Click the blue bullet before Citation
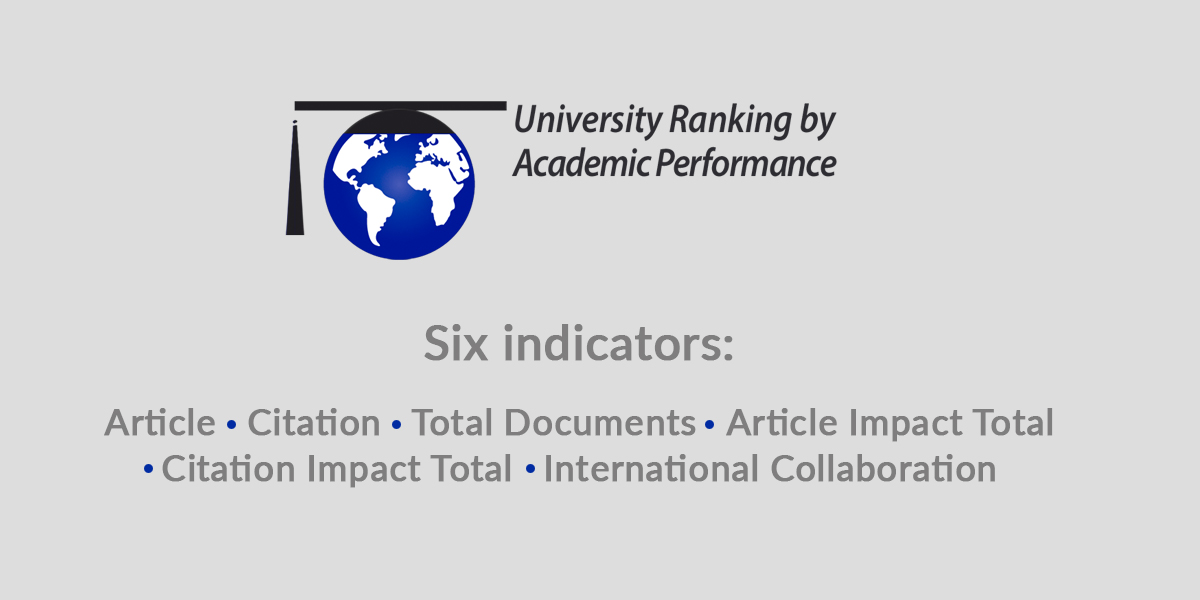Viewport: 1200px width, 600px height. coord(232,425)
